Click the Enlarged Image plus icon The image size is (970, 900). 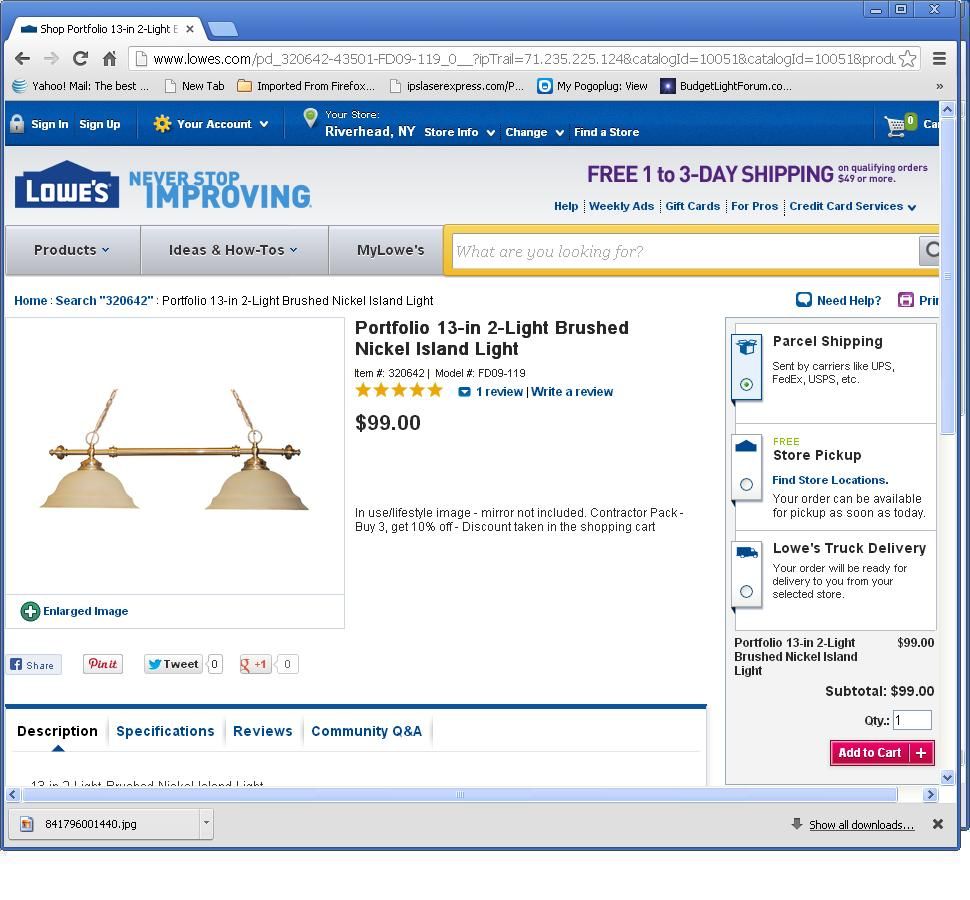(30, 611)
